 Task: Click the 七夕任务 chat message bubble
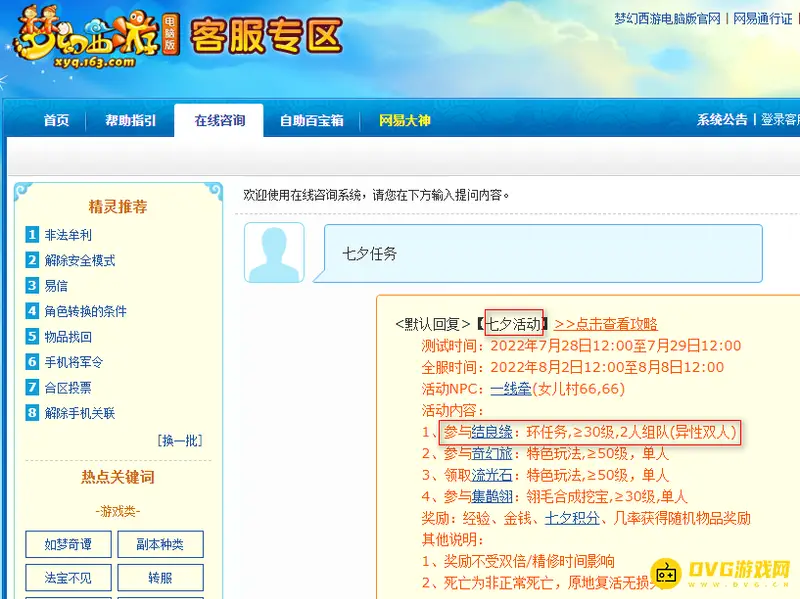tap(538, 253)
